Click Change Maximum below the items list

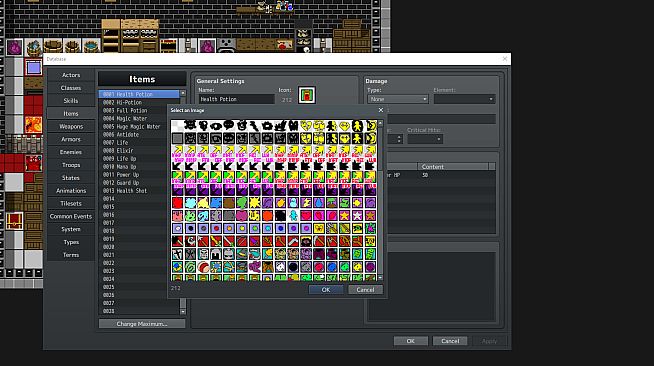pos(142,324)
